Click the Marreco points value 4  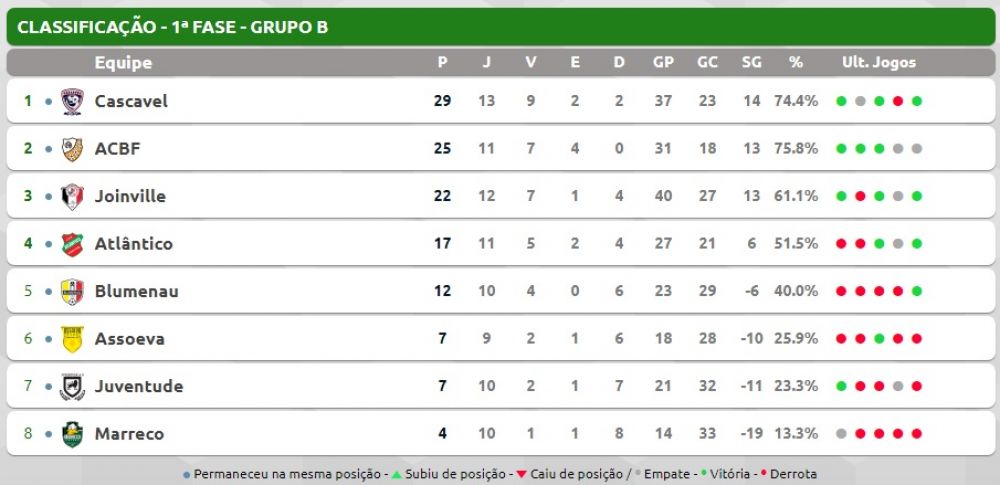click(442, 434)
